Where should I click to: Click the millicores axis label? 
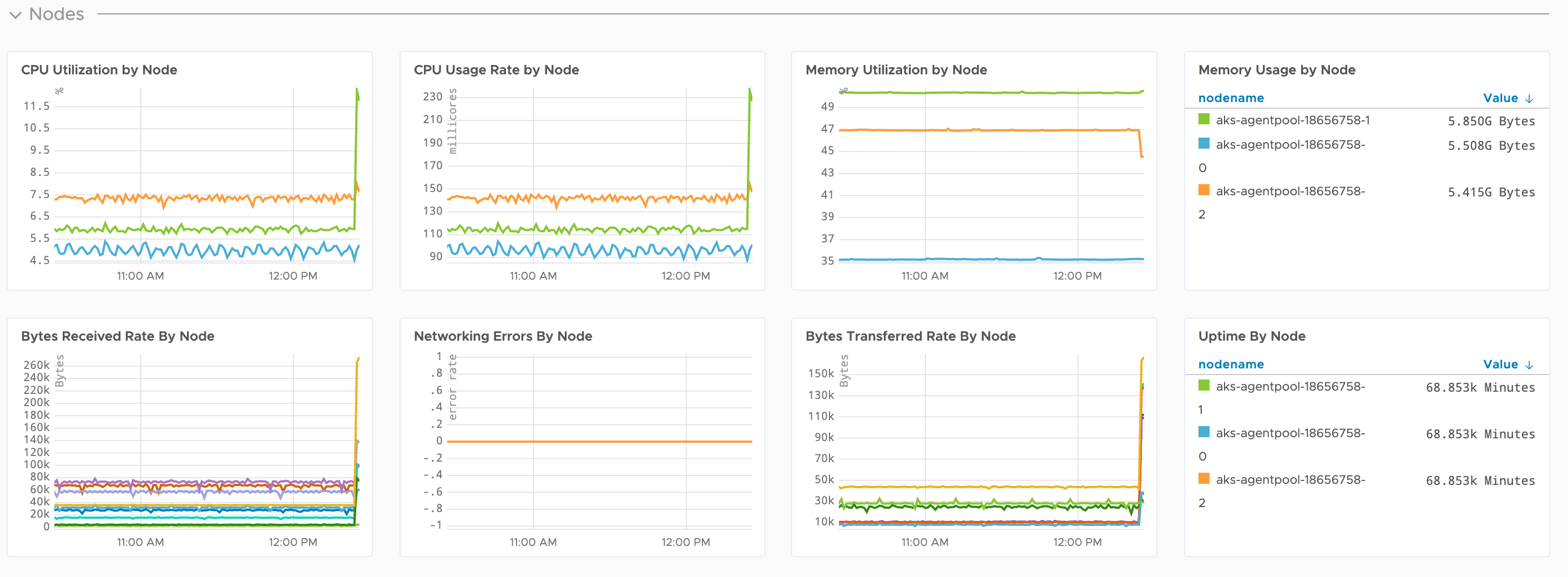pos(452,121)
